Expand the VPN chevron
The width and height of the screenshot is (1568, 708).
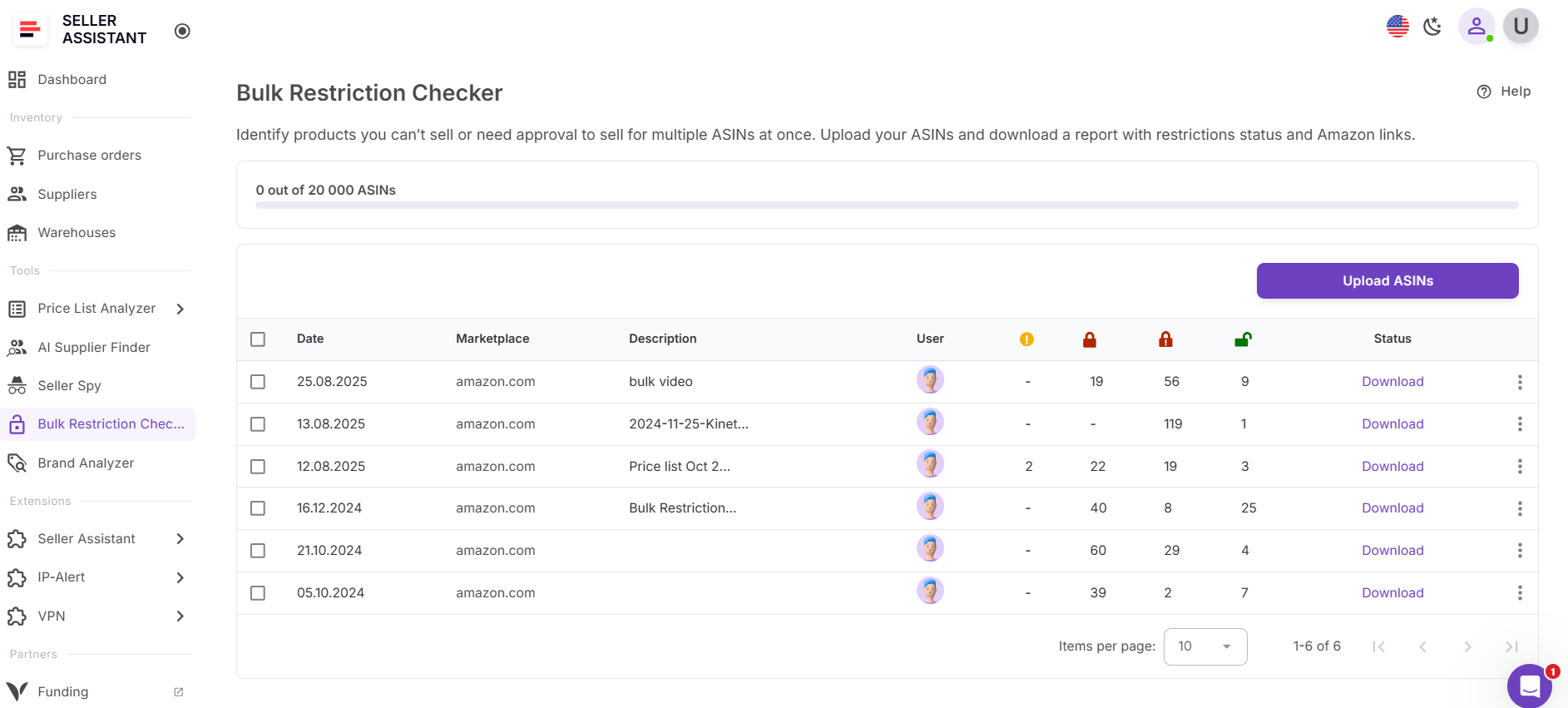181,616
